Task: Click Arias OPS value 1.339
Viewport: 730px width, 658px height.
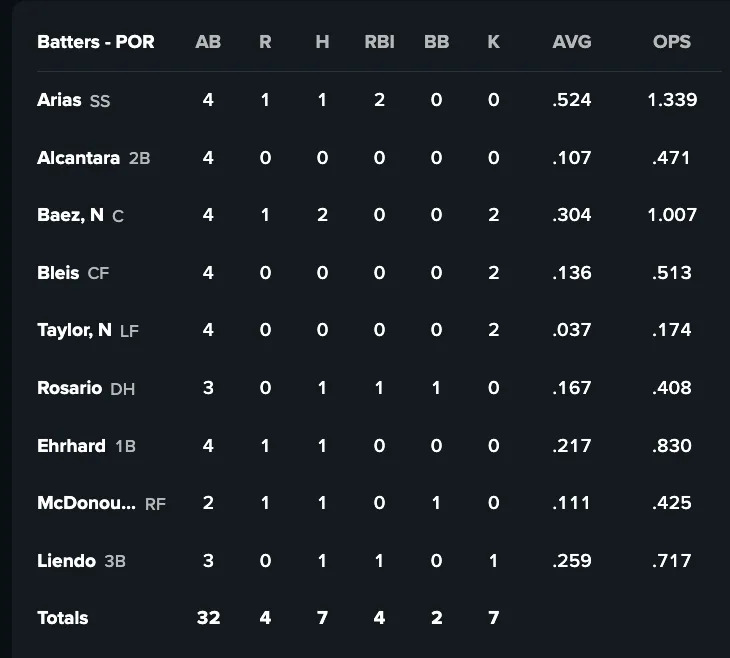Action: point(671,100)
